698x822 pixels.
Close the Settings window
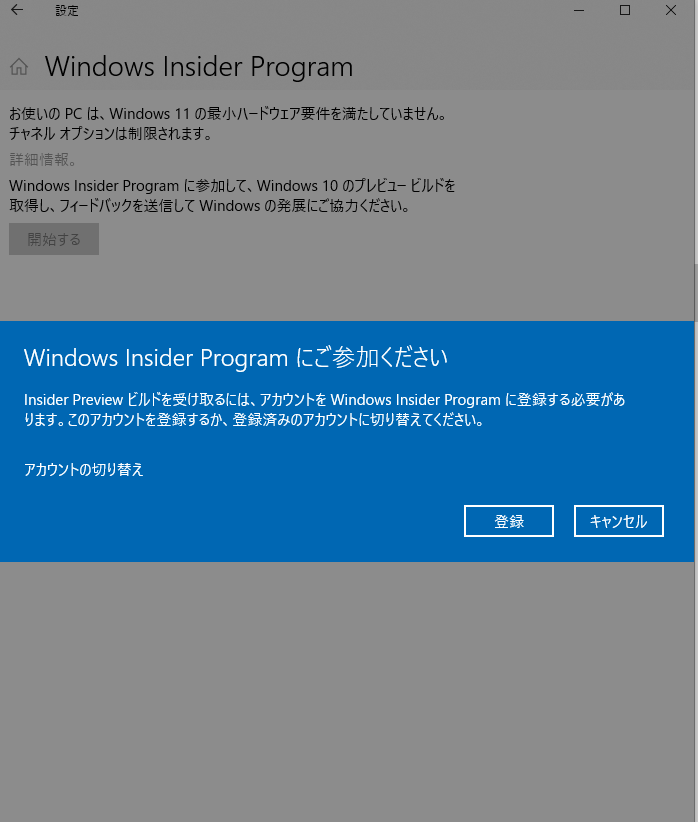click(671, 10)
